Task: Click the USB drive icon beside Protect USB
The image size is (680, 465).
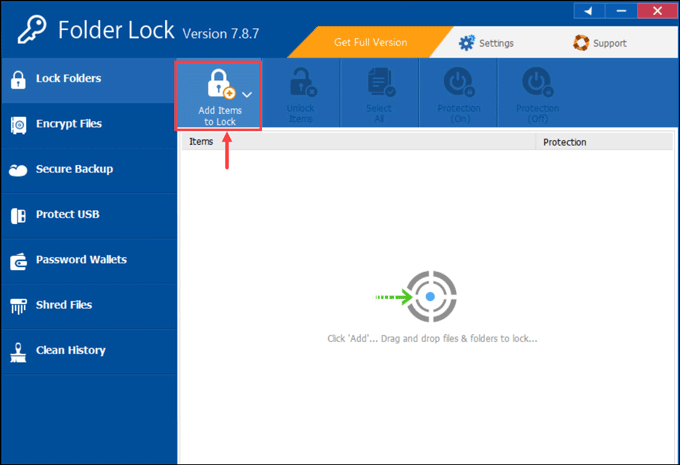Action: [x=18, y=216]
